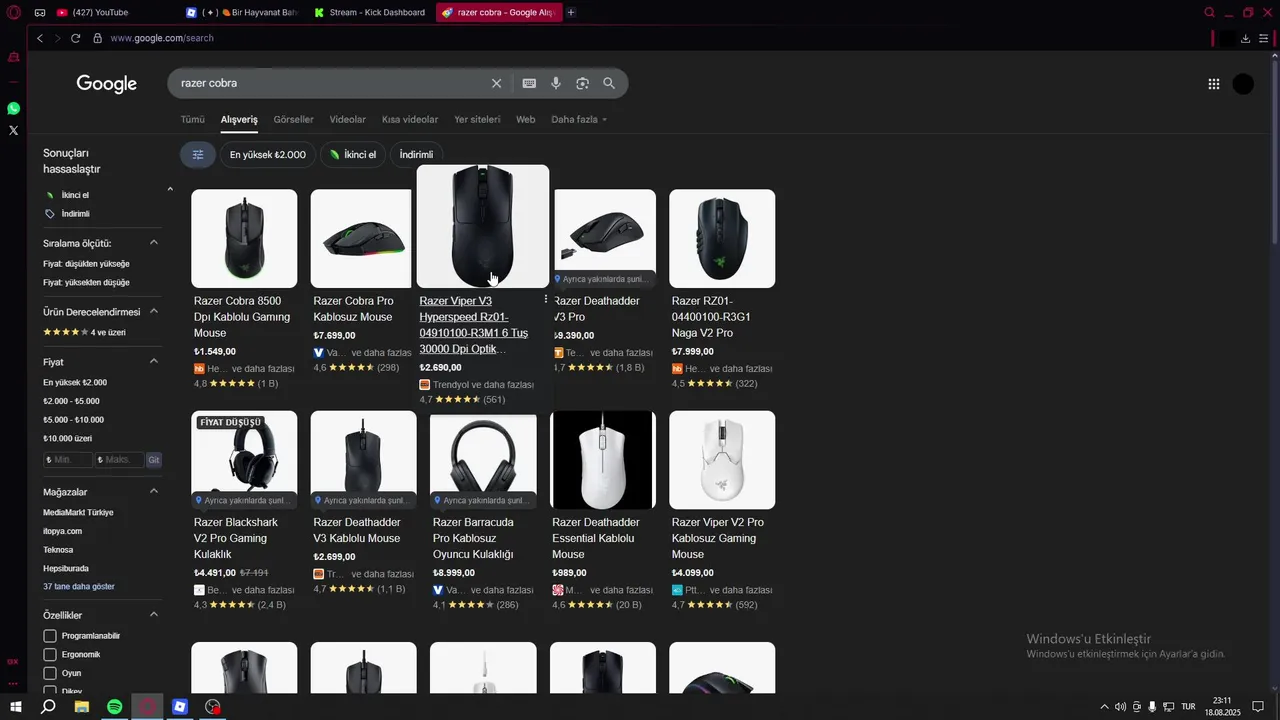Go back to previous page
1280x720 pixels.
point(40,38)
